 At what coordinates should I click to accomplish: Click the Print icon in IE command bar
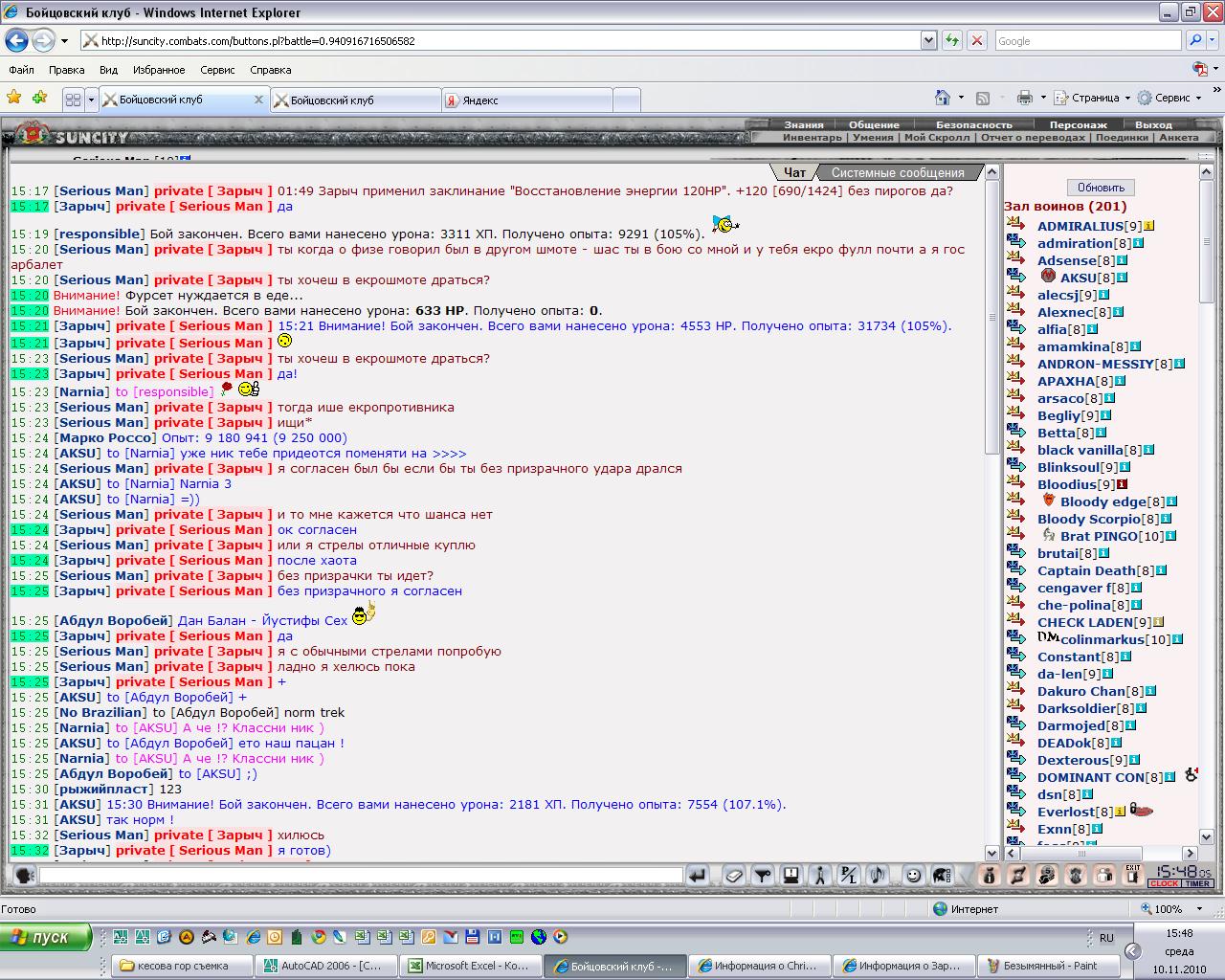tap(1025, 98)
